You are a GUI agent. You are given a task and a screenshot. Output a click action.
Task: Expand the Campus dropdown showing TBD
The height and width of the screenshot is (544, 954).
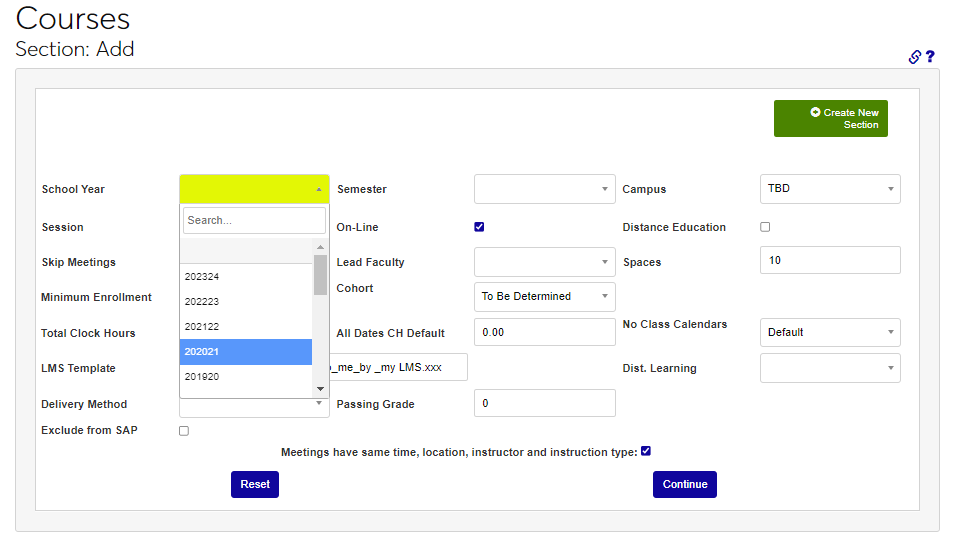(830, 189)
